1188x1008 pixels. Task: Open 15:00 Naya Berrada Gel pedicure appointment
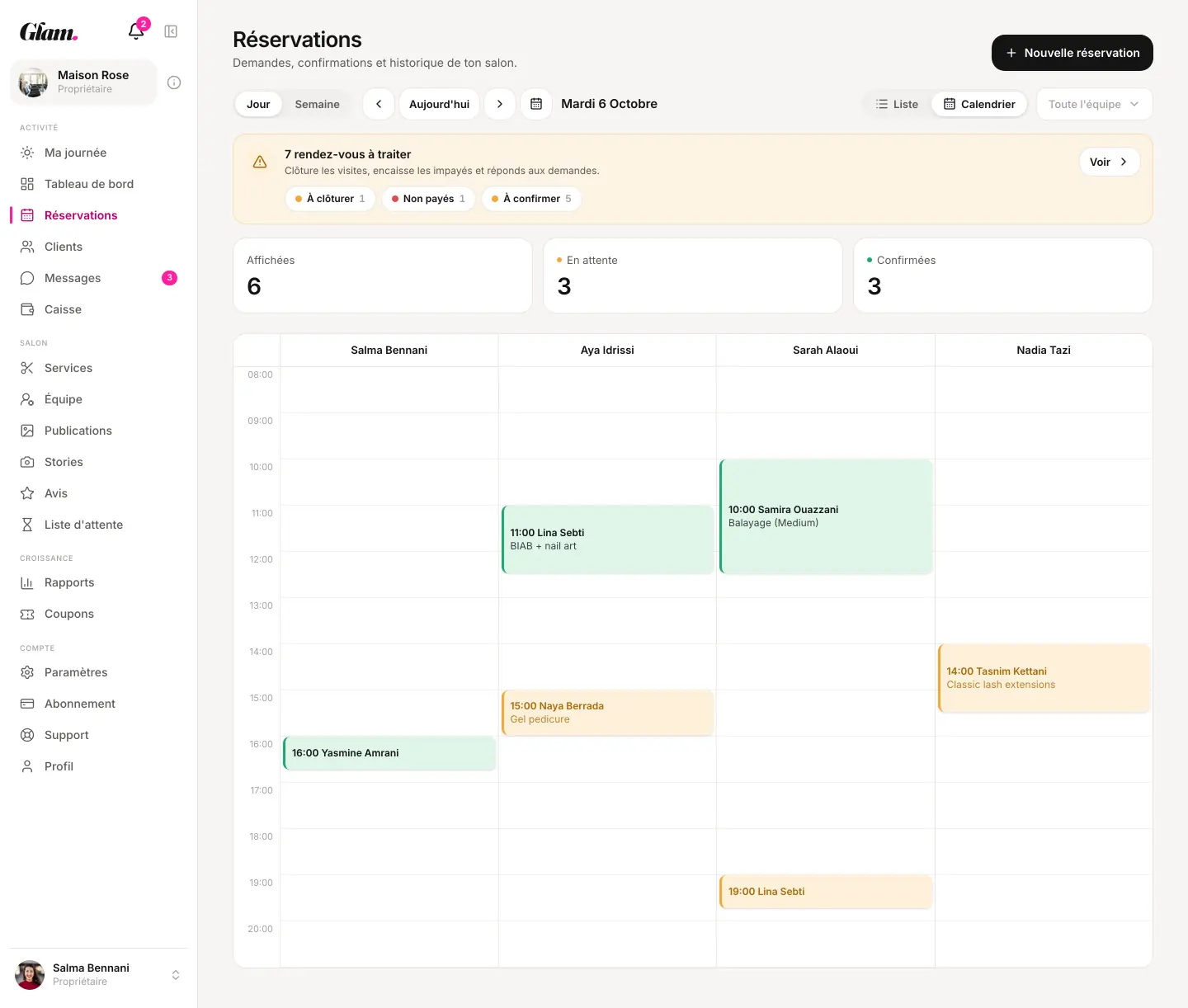point(608,713)
